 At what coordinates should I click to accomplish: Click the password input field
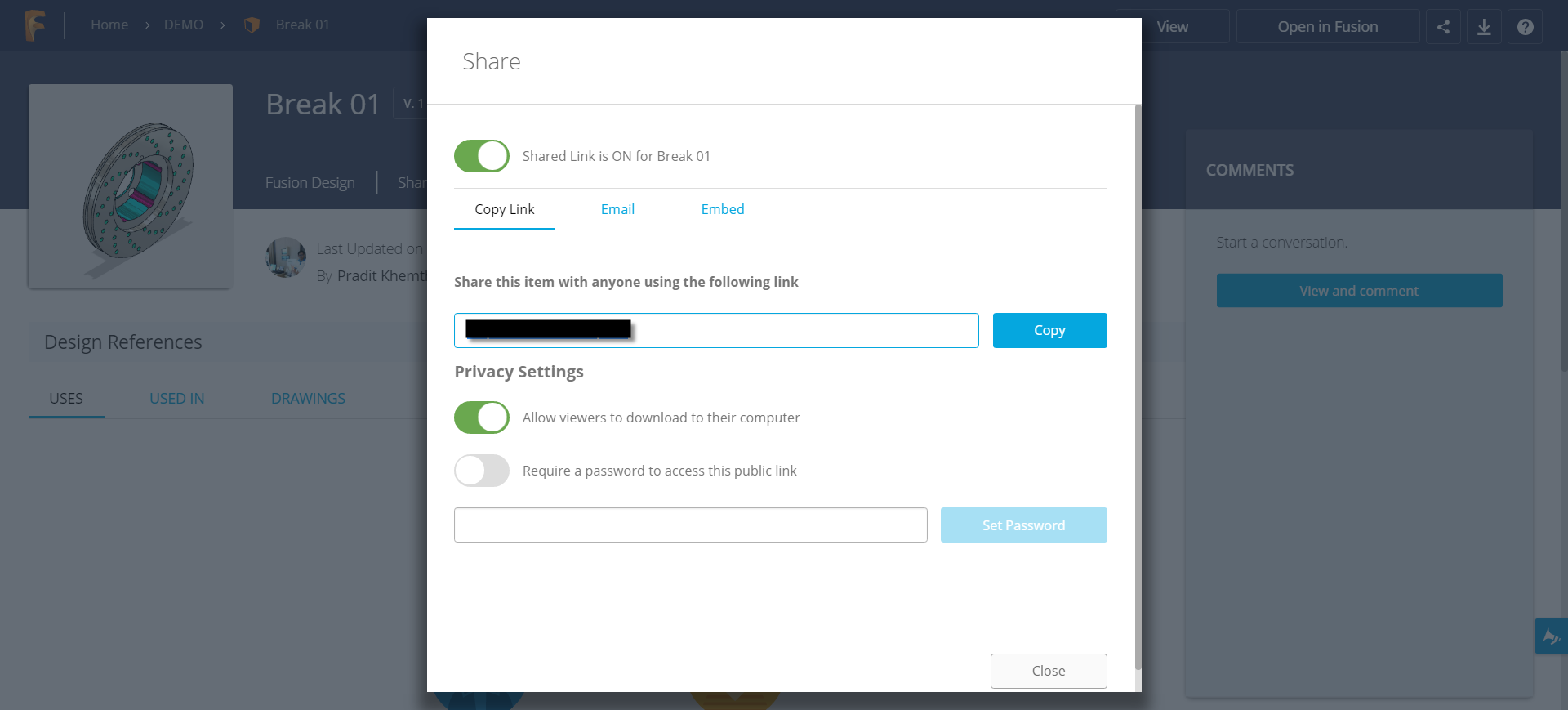click(x=690, y=525)
